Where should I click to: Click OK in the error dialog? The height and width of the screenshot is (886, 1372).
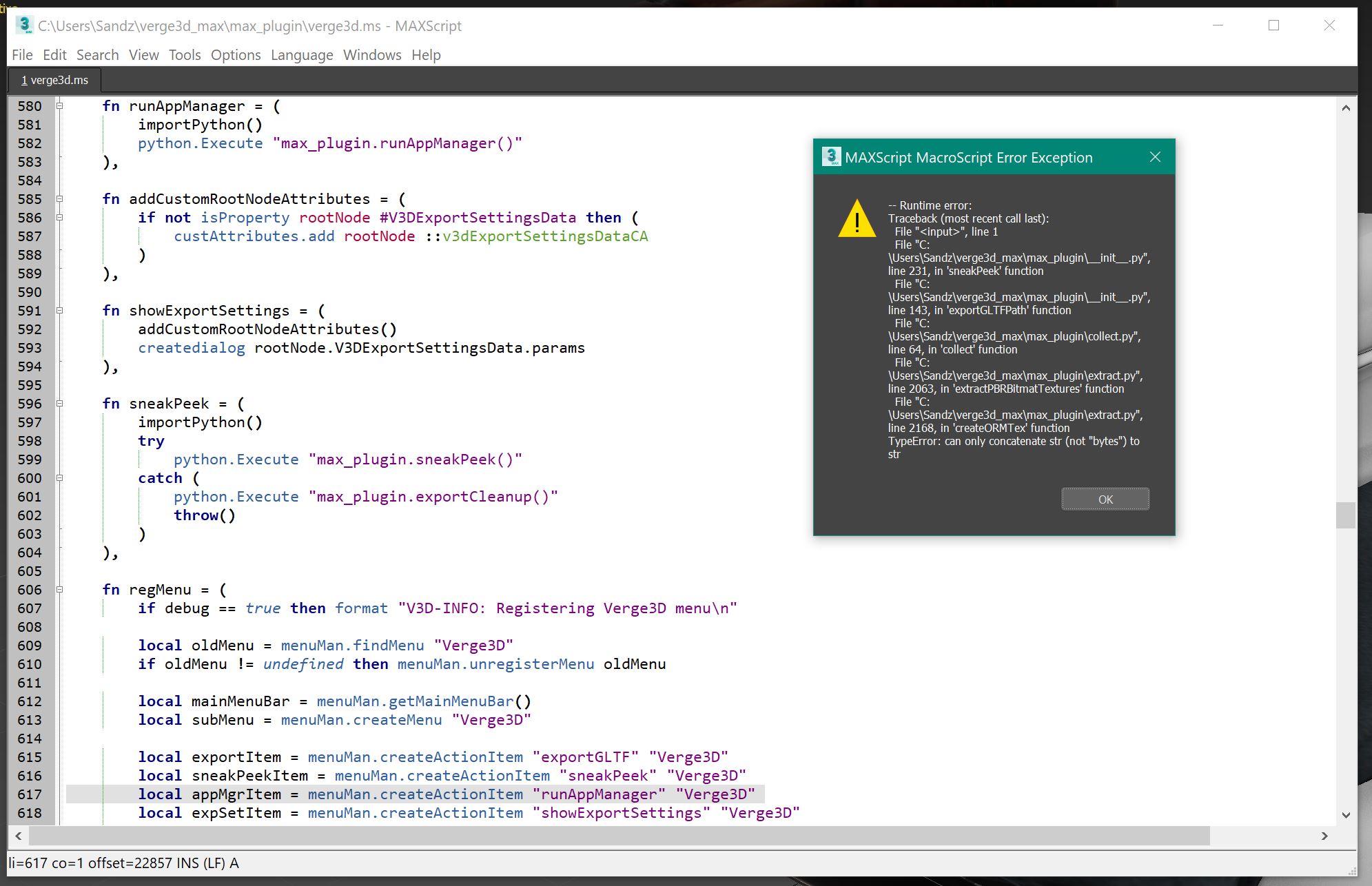(1105, 499)
